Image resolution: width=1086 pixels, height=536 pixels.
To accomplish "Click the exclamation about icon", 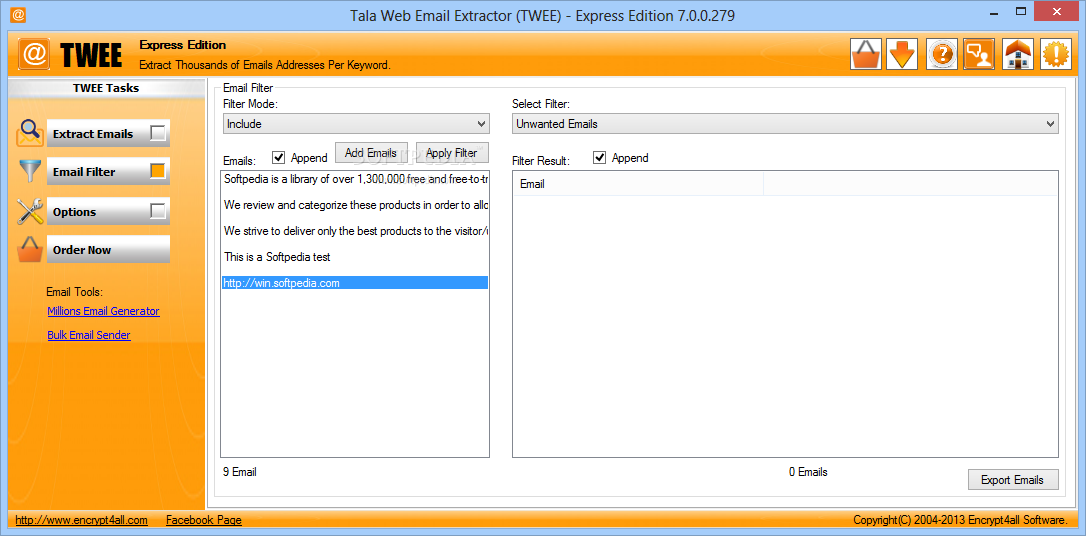I will point(1056,55).
